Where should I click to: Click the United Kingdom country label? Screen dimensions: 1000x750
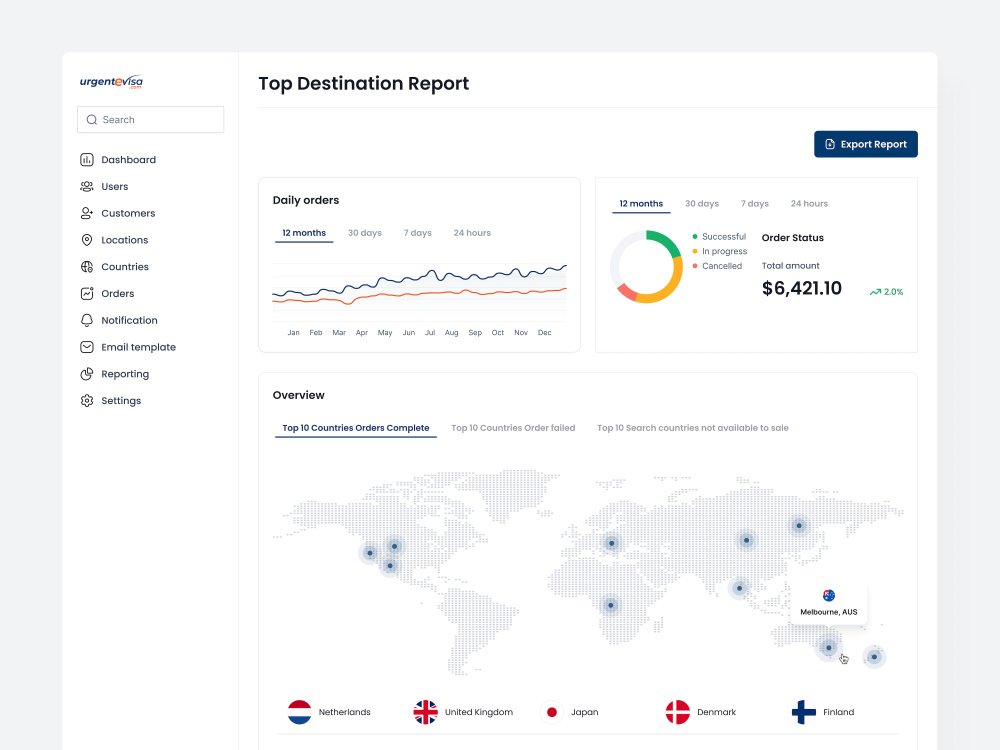coord(478,712)
